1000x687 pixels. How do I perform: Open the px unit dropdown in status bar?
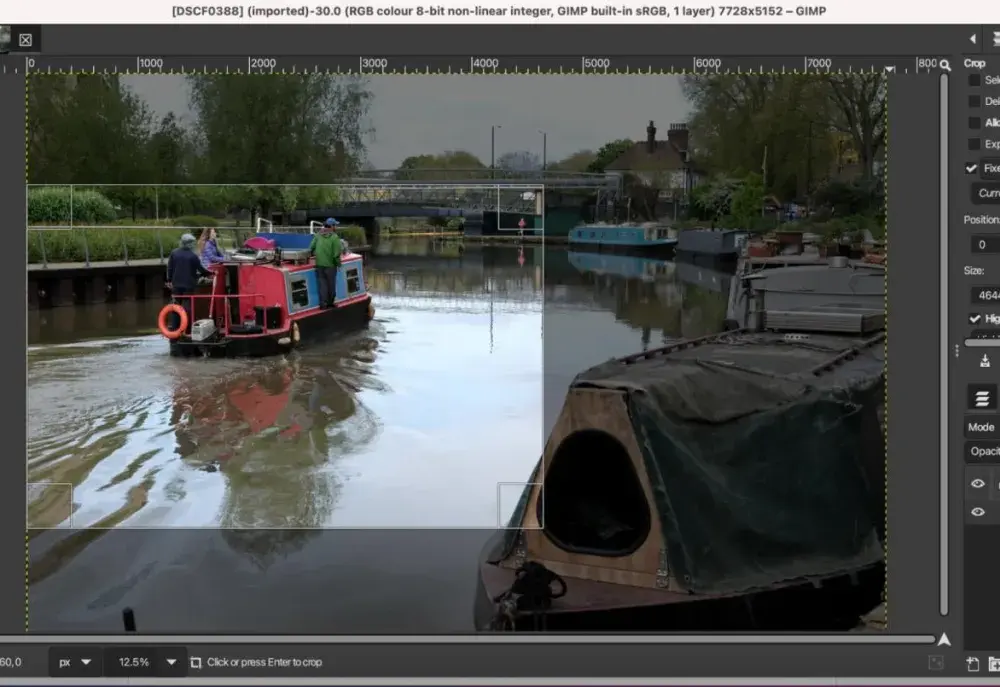(74, 662)
